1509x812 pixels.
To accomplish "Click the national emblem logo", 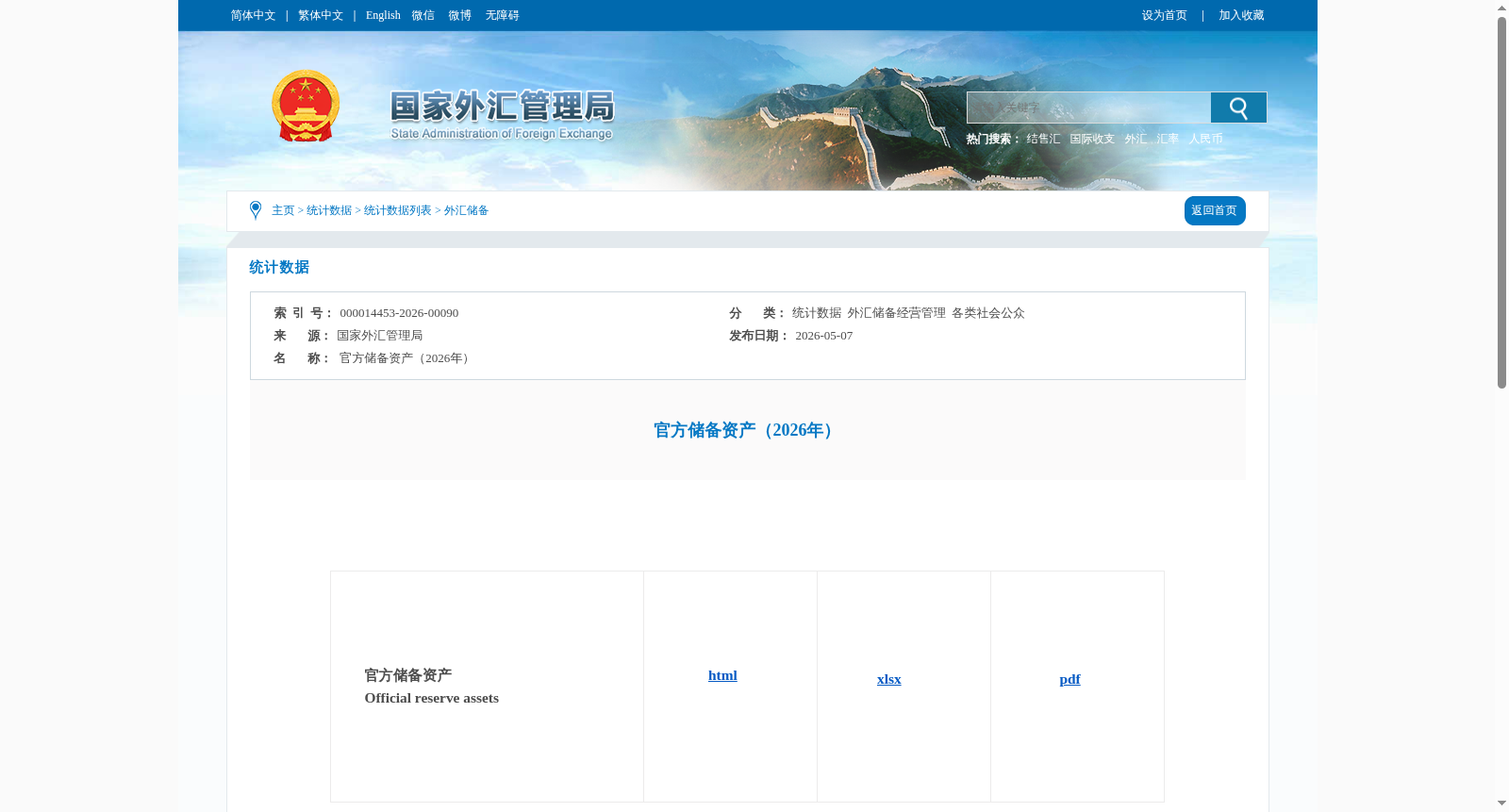I will [x=306, y=106].
